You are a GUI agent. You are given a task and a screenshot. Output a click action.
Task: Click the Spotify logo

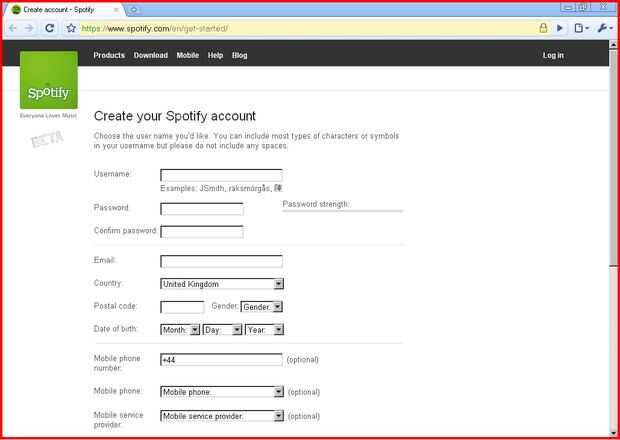coord(49,80)
